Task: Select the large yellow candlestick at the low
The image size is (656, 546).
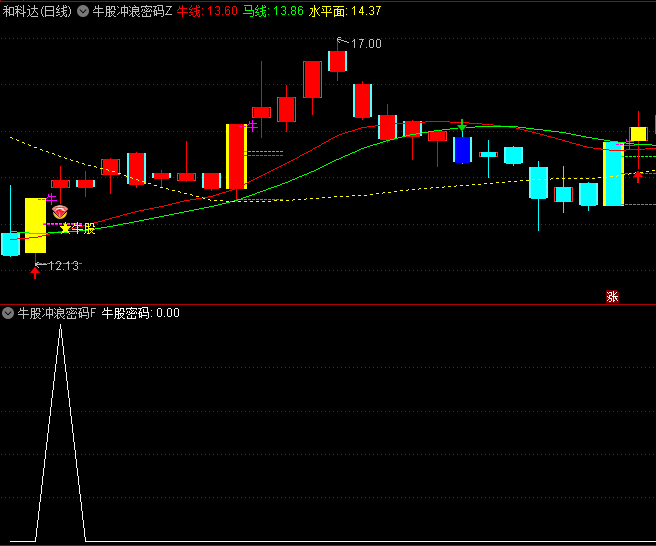Action: pyautogui.click(x=36, y=225)
